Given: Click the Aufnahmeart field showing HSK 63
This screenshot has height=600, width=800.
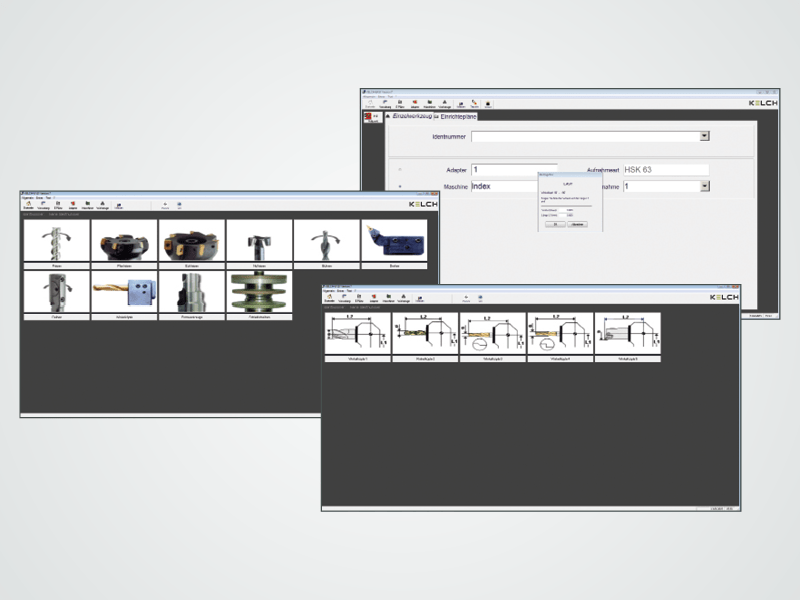Looking at the screenshot, I should (666, 170).
